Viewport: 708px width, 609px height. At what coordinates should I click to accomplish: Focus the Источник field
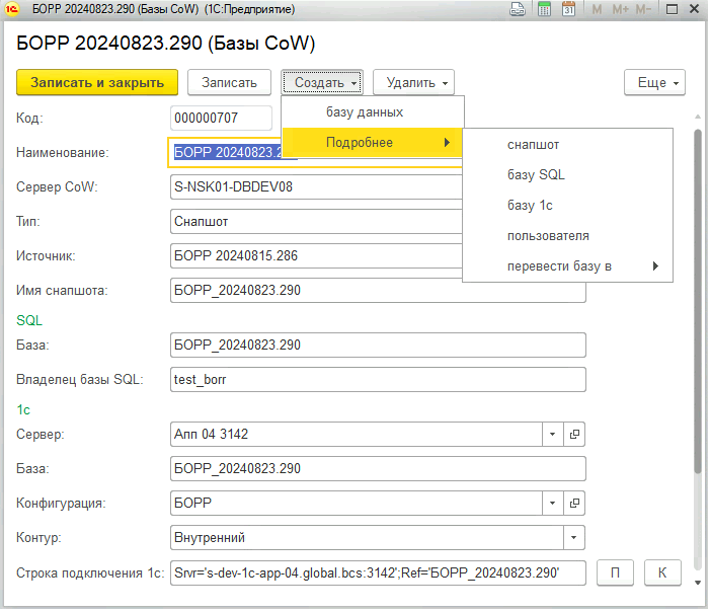(316, 256)
